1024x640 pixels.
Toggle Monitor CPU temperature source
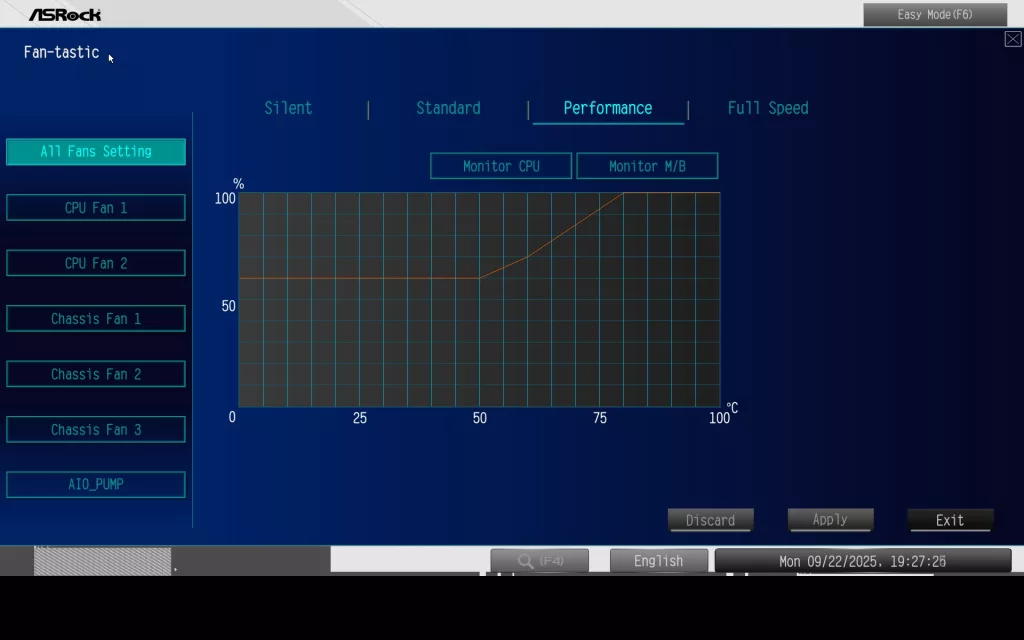(501, 166)
